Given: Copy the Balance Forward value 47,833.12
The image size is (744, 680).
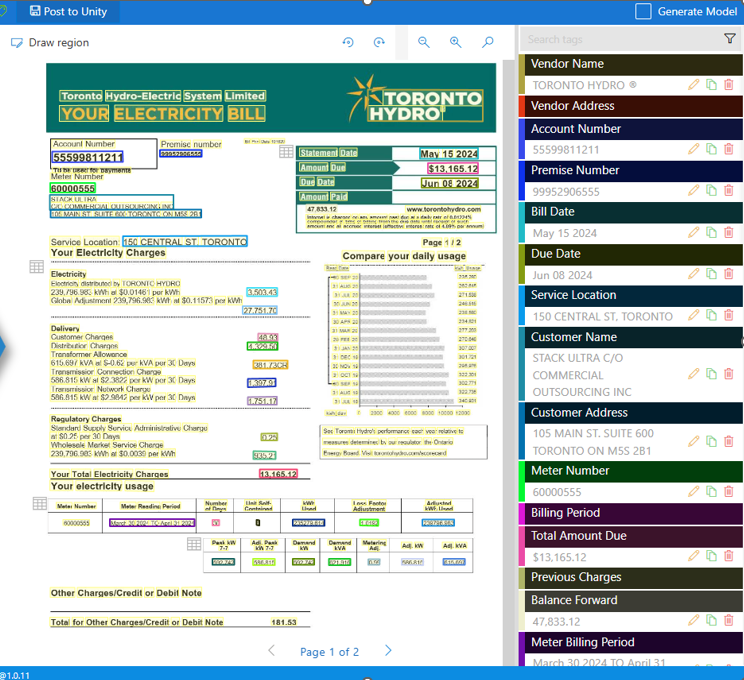Looking at the screenshot, I should [x=711, y=620].
